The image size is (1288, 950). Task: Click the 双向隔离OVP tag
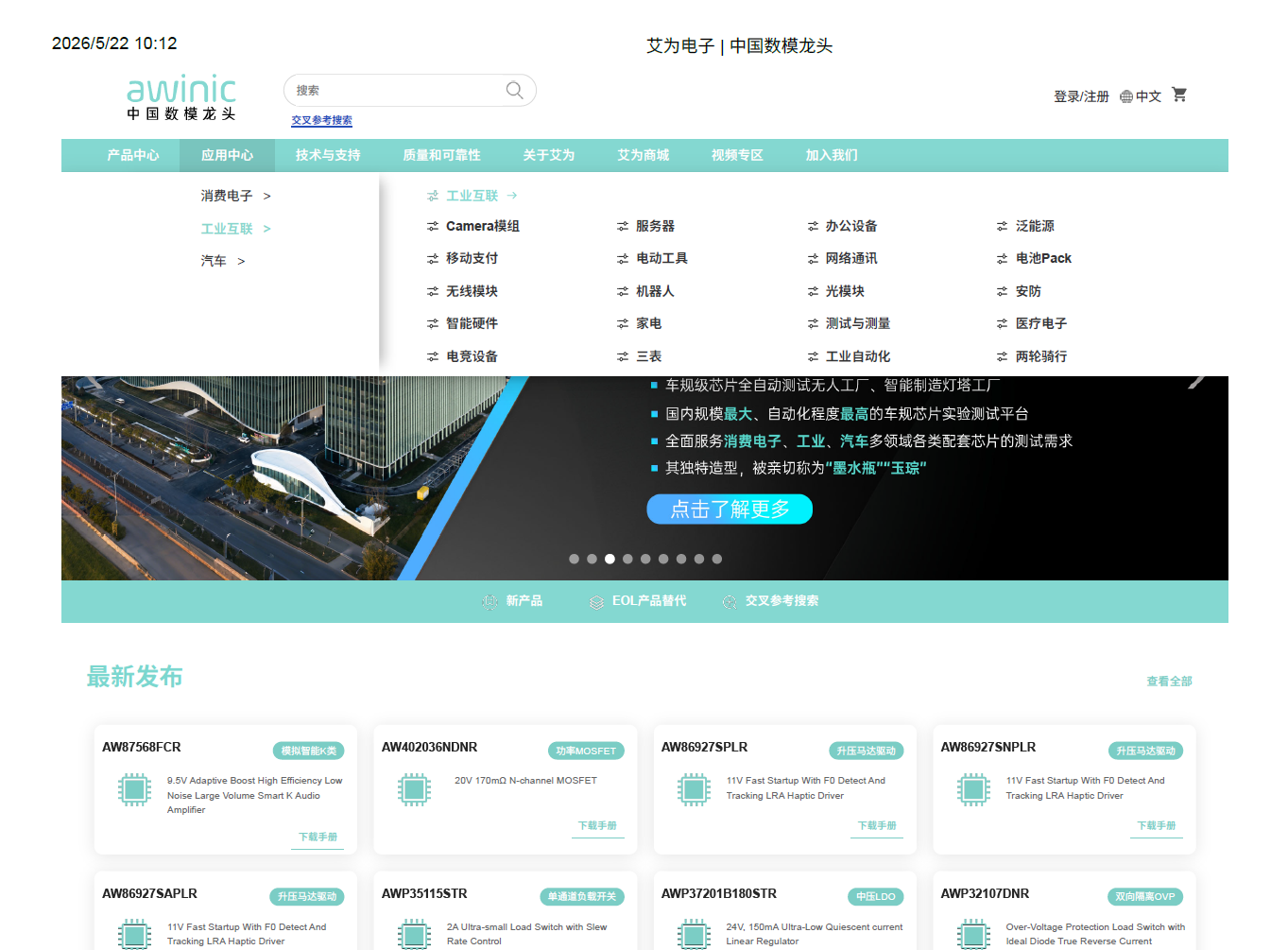(x=1145, y=897)
